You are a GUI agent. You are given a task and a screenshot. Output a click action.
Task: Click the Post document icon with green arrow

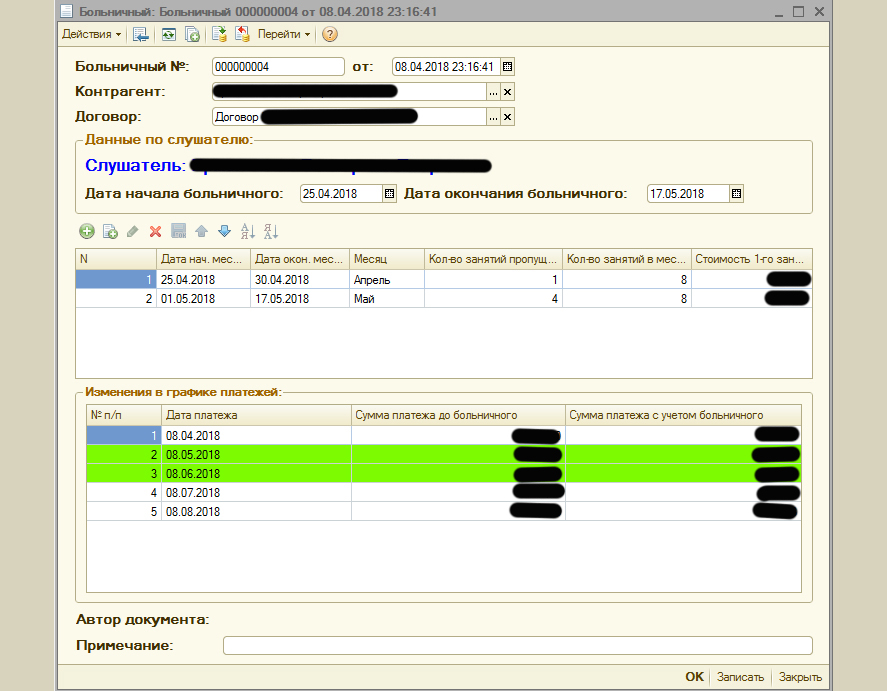pyautogui.click(x=219, y=34)
